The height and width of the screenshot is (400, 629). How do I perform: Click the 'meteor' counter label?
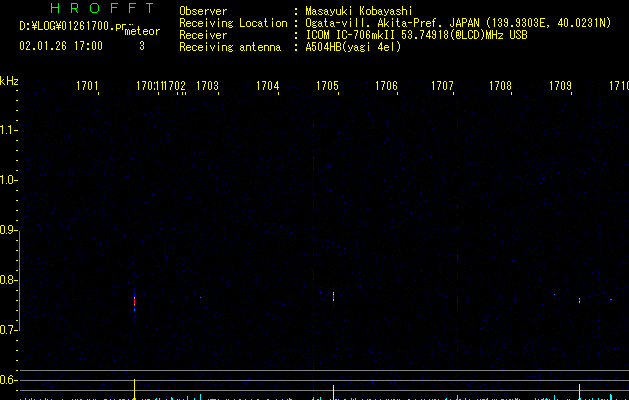pyautogui.click(x=142, y=31)
